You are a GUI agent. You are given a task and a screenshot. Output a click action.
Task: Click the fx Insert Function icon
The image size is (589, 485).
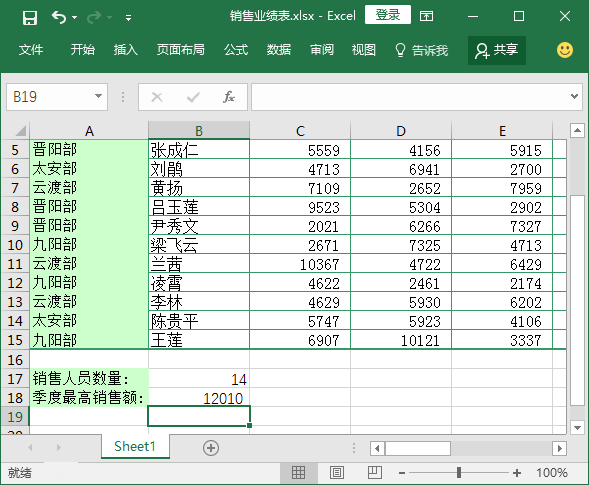(x=229, y=97)
